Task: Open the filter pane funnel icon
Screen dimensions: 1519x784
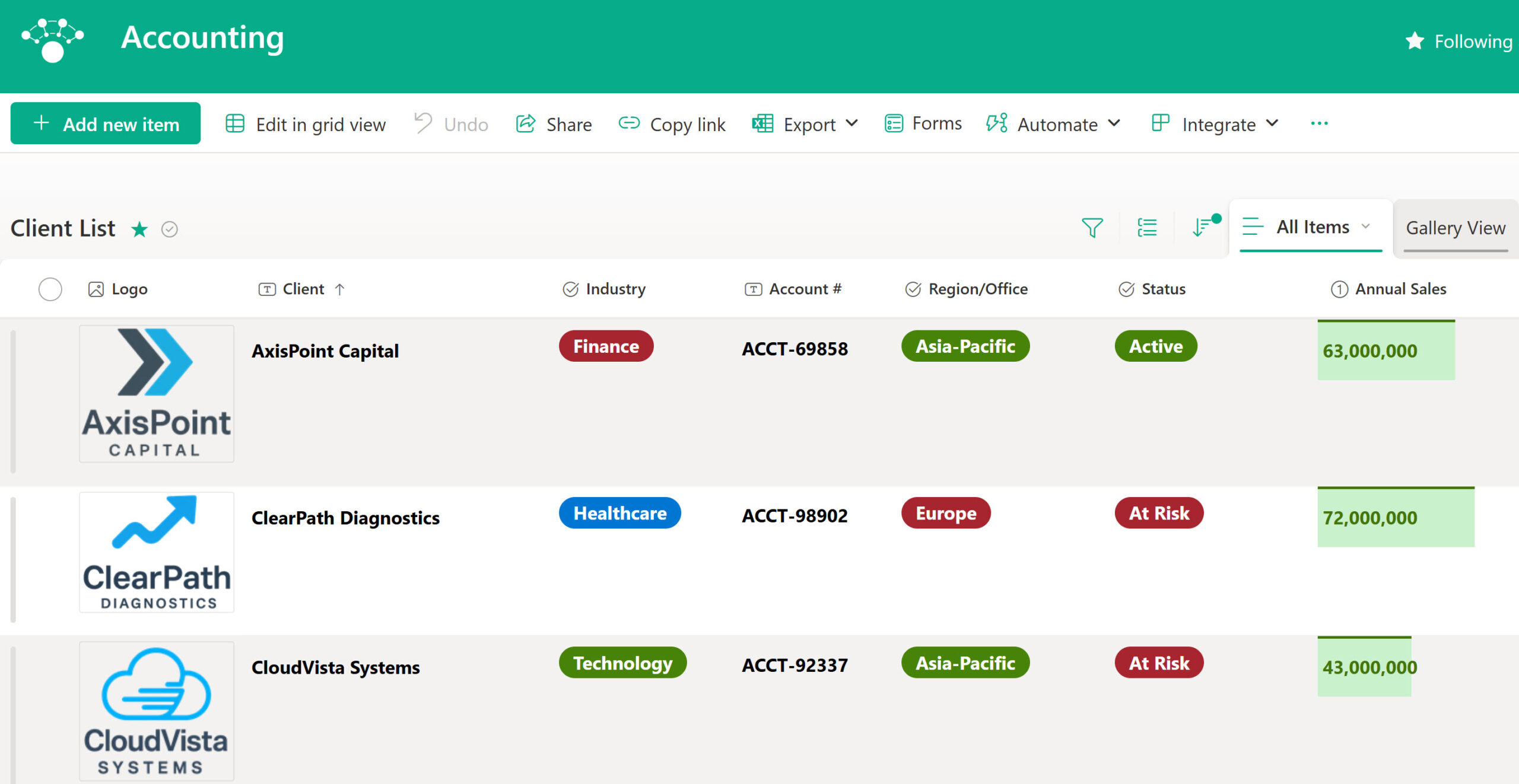Action: click(x=1092, y=227)
